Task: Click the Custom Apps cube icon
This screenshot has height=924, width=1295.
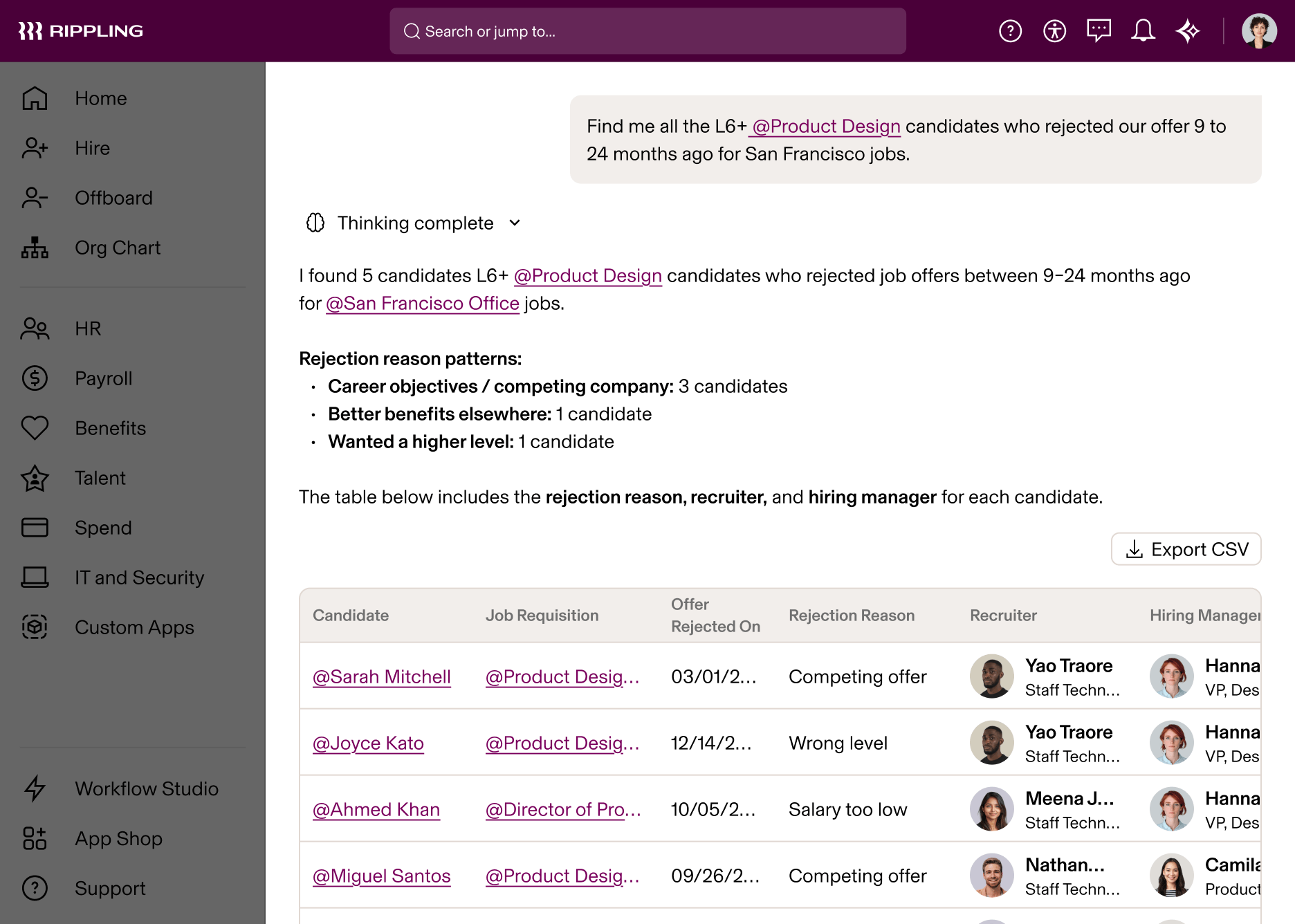Action: pyautogui.click(x=35, y=627)
